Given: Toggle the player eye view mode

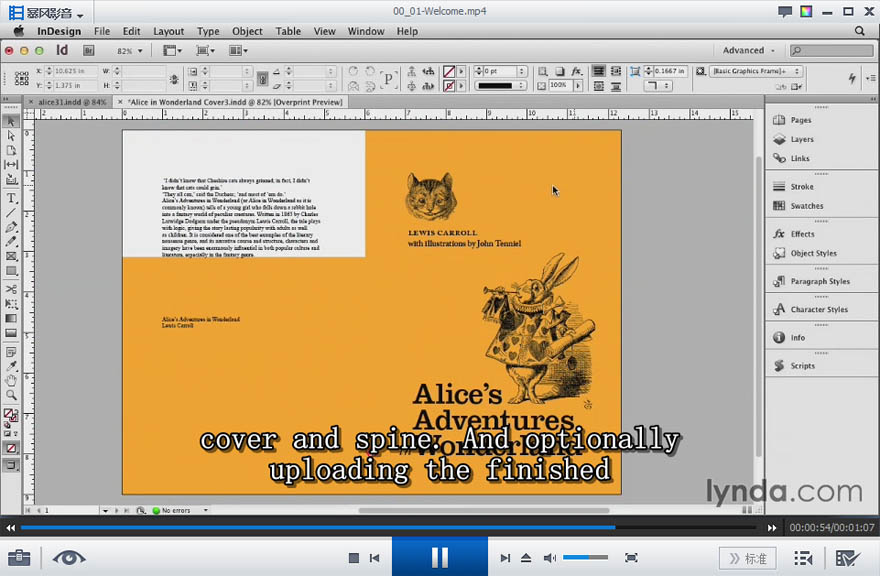Looking at the screenshot, I should coord(69,558).
